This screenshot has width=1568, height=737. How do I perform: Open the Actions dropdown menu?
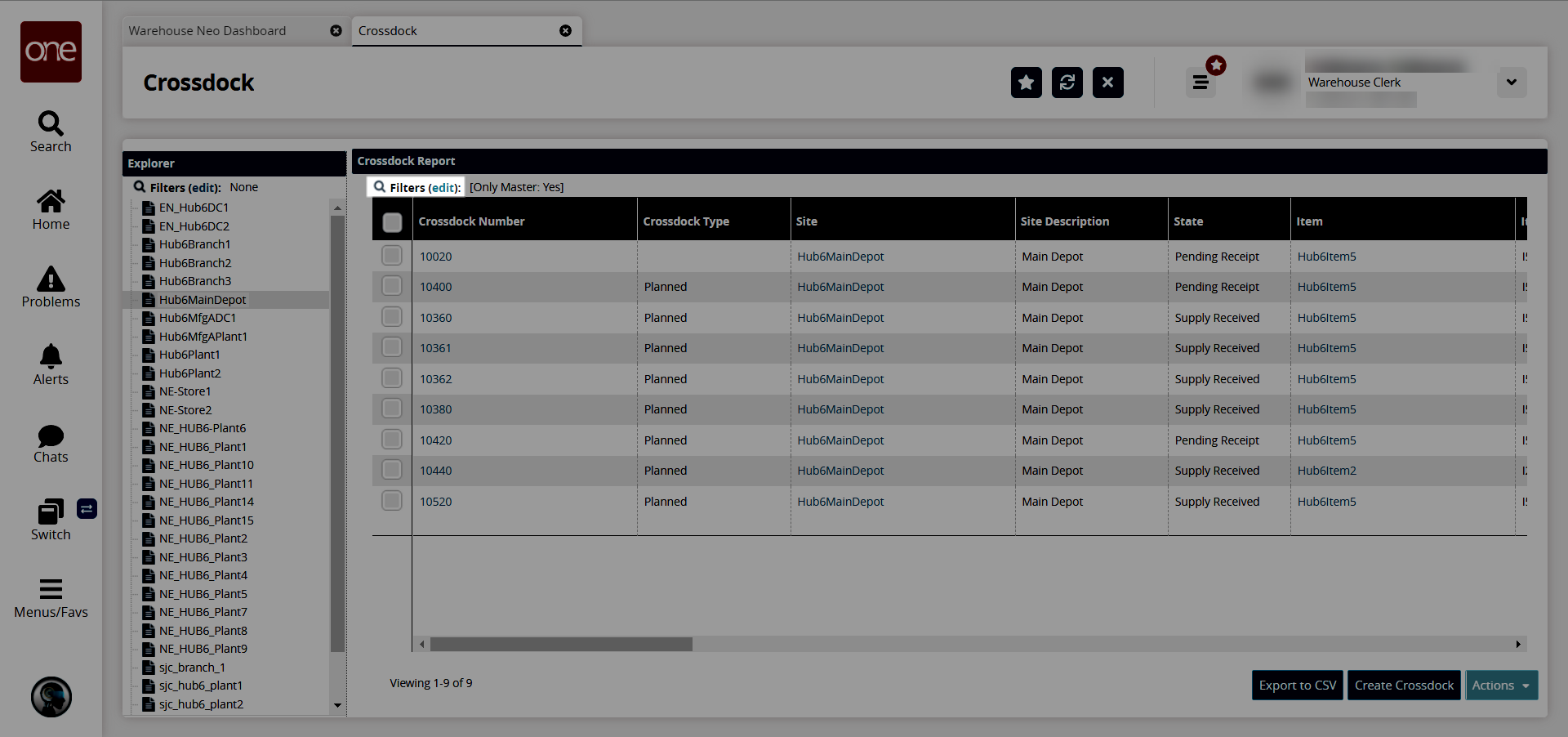pos(1501,686)
